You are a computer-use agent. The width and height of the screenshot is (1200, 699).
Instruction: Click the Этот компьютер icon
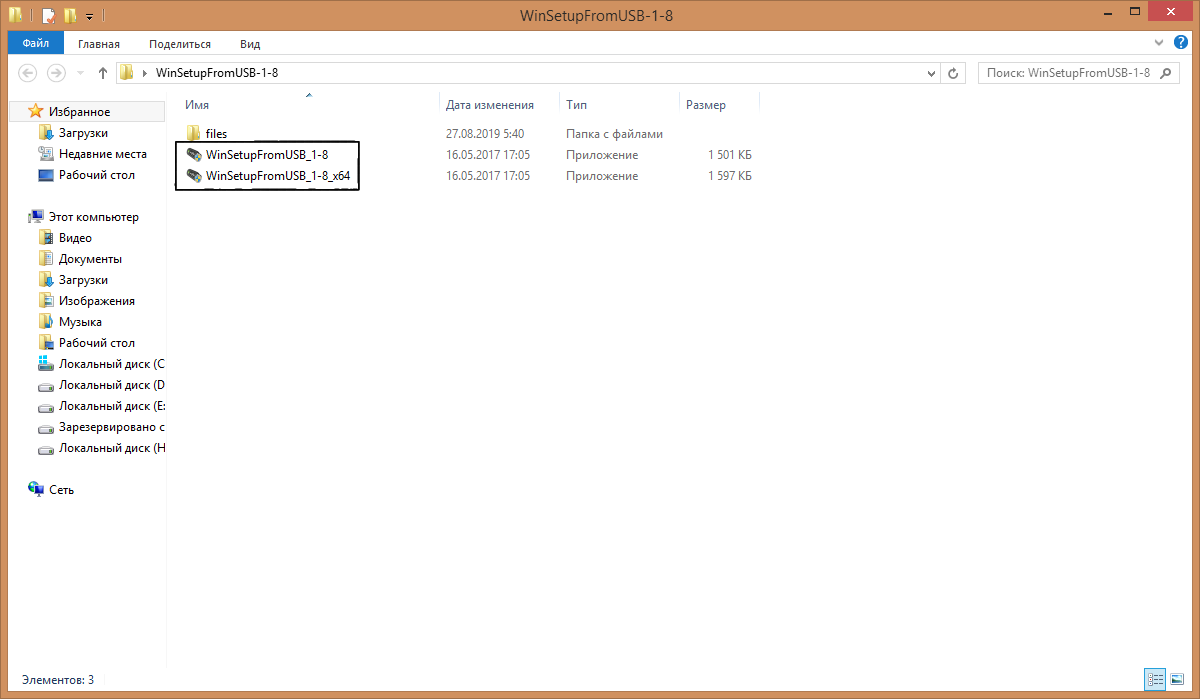click(36, 216)
